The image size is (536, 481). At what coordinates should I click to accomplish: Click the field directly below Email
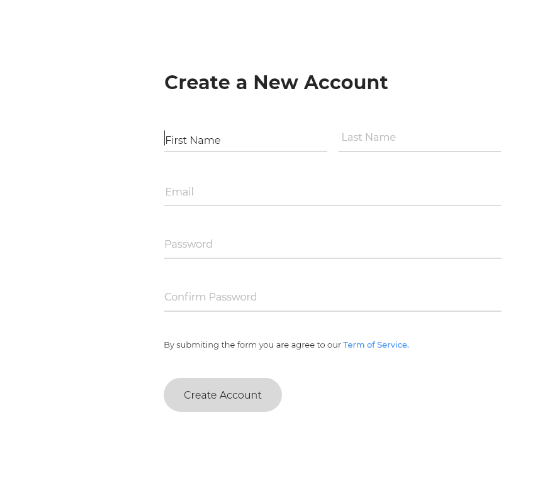[x=333, y=245]
